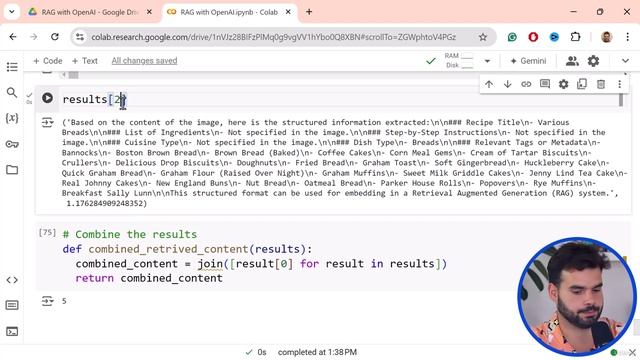The height and width of the screenshot is (360, 640).
Task: Open the variables inspector {x}
Action: click(x=12, y=118)
